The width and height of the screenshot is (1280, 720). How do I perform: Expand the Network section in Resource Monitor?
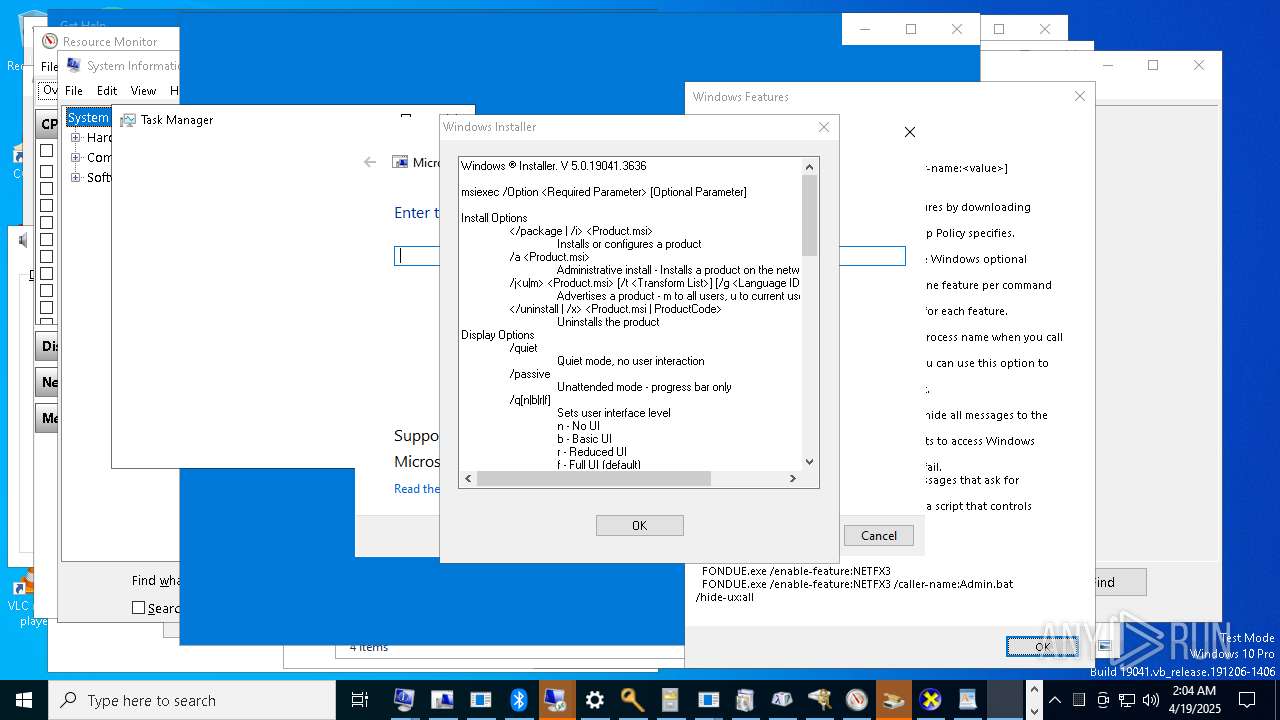coord(48,382)
